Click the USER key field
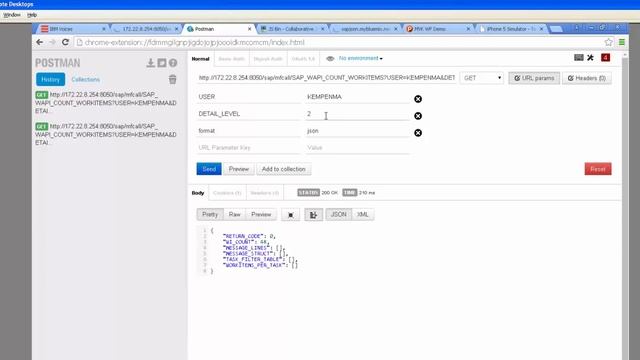Screen dimensions: 640x360 pos(248,97)
